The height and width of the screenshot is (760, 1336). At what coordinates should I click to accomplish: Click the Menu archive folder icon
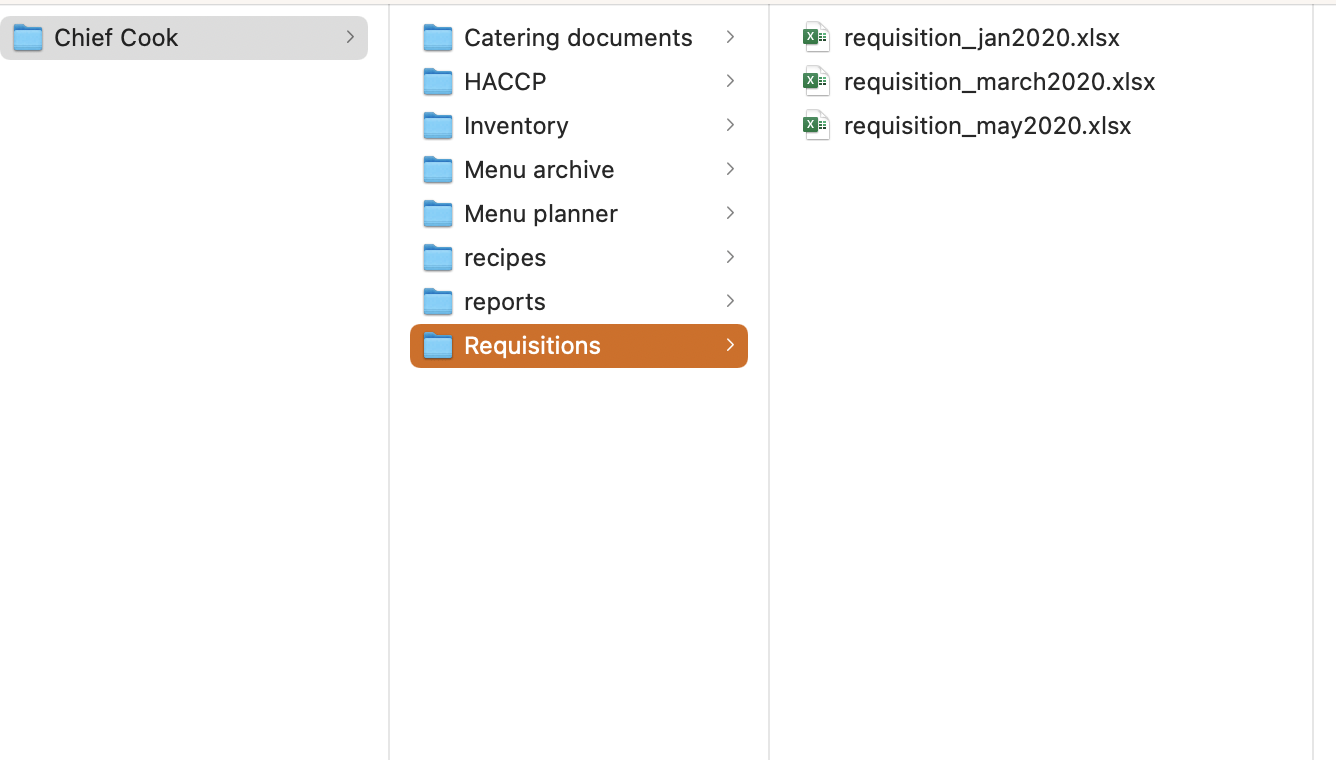(x=438, y=170)
